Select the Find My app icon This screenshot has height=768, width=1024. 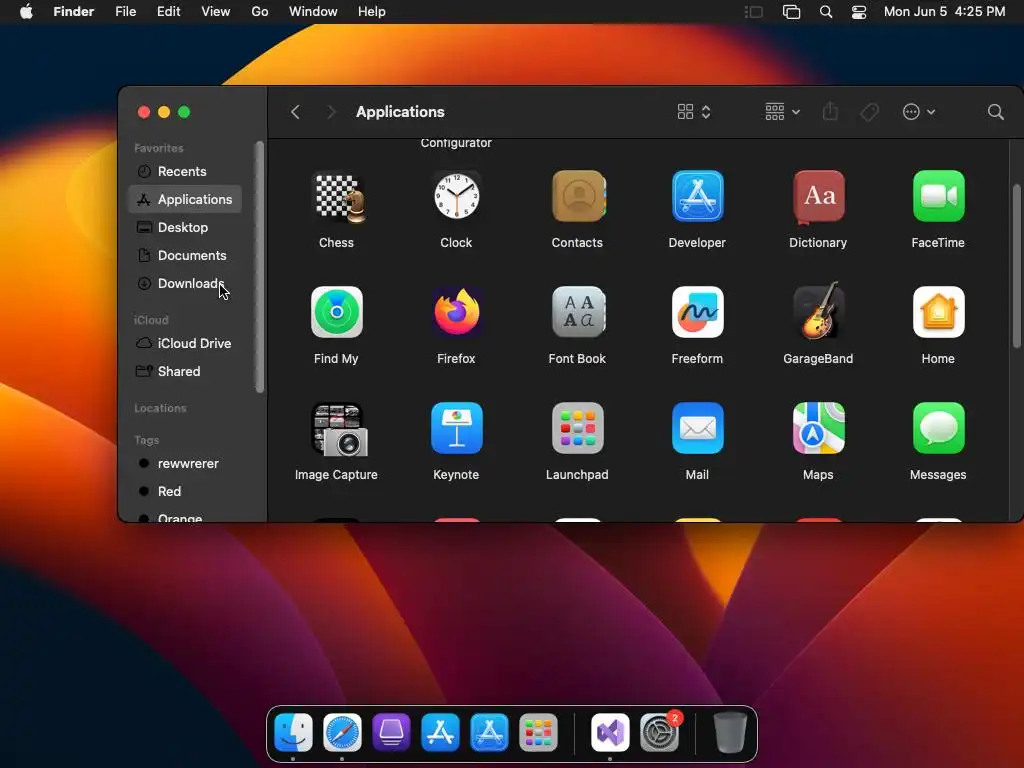[x=337, y=312]
